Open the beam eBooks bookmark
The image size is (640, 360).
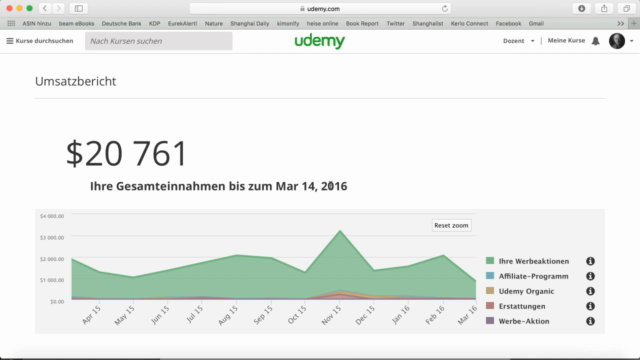[76, 24]
